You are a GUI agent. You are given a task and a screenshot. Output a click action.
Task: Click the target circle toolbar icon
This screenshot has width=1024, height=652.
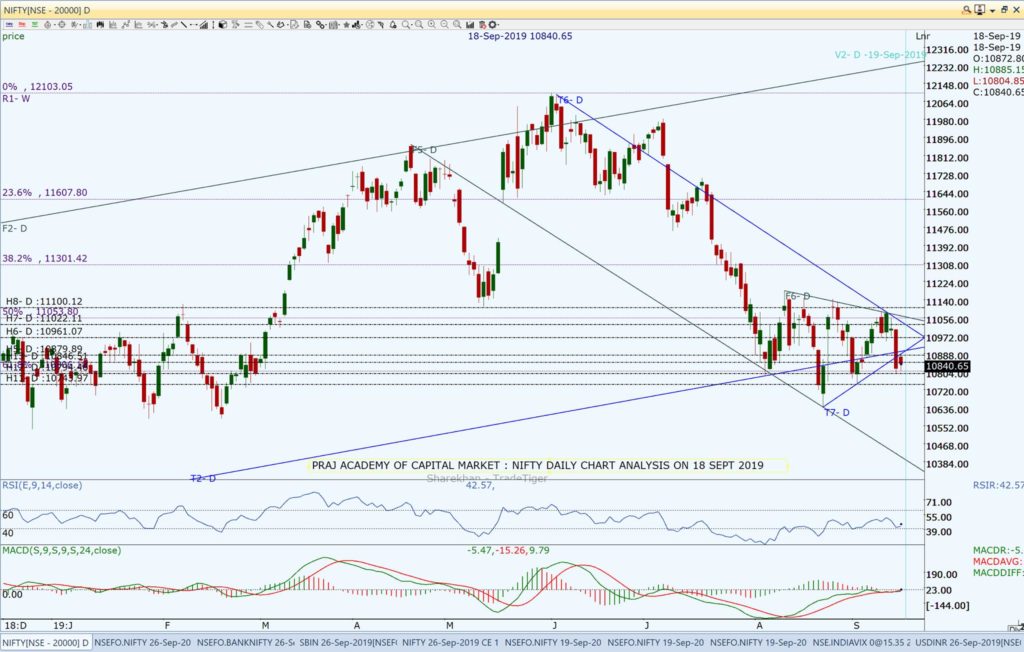(x=48, y=25)
